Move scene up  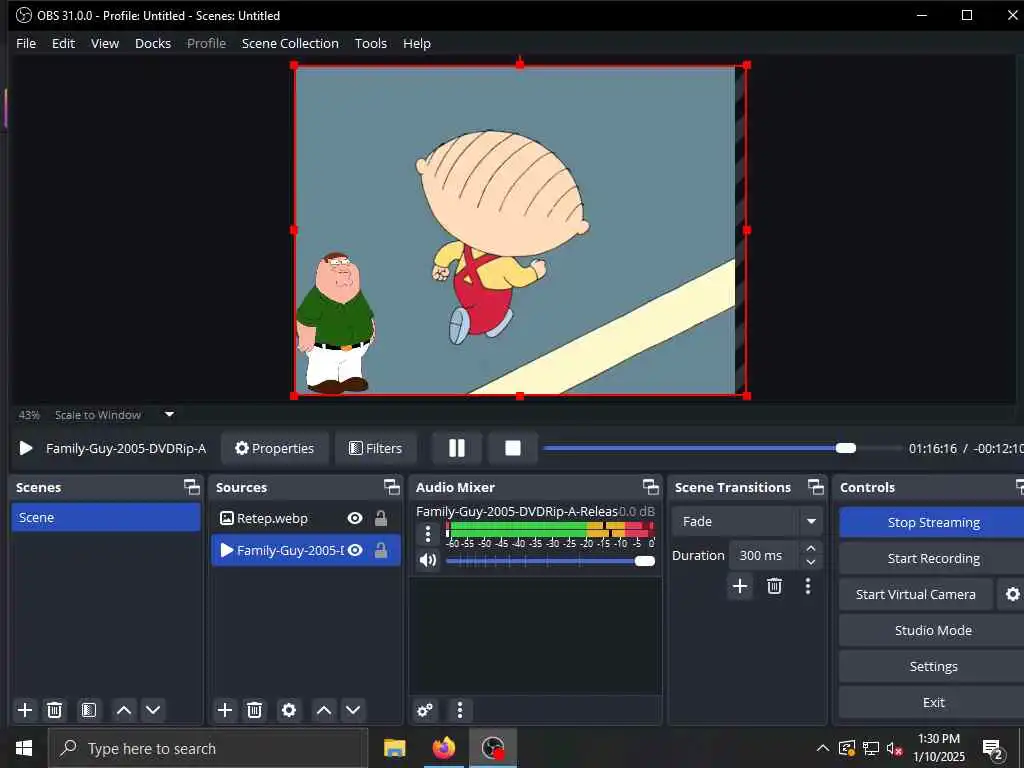(x=123, y=710)
